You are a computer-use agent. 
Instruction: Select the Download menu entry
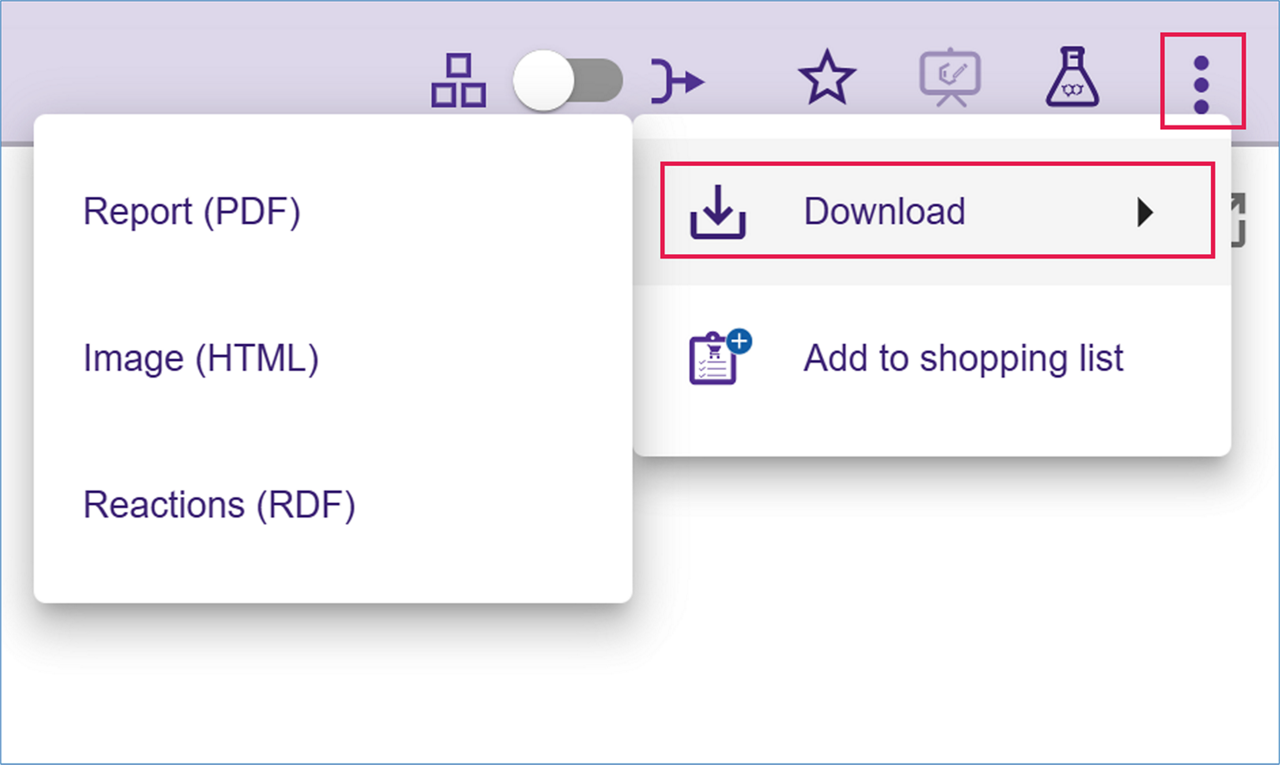(x=884, y=212)
